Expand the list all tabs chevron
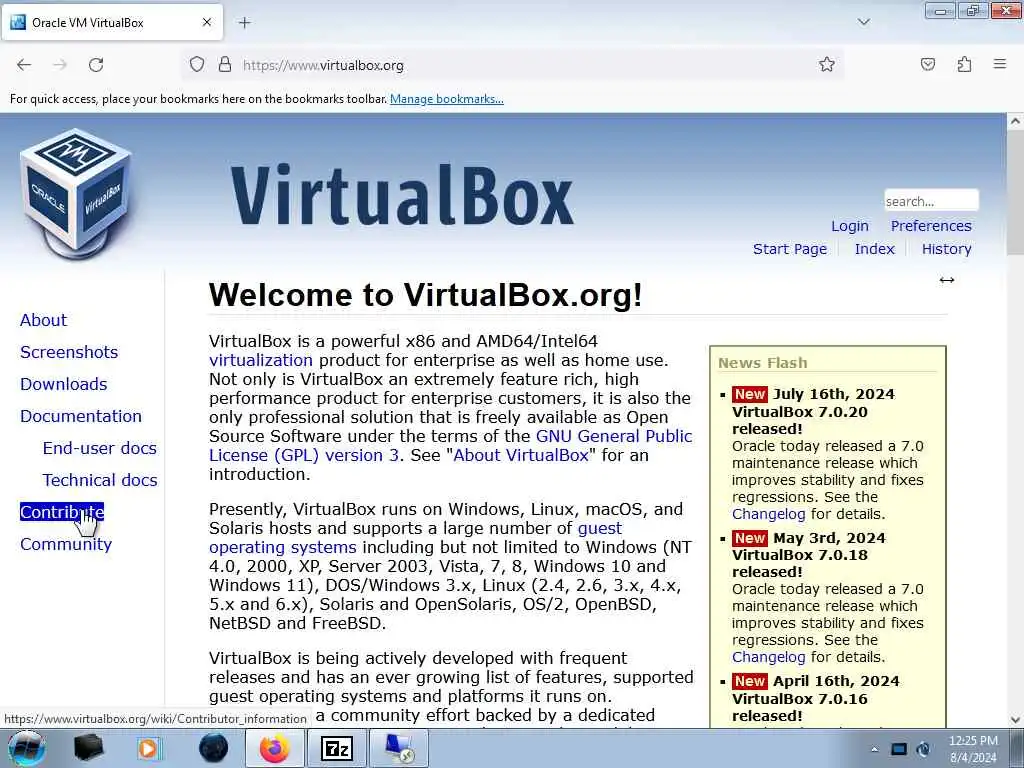 pos(863,22)
